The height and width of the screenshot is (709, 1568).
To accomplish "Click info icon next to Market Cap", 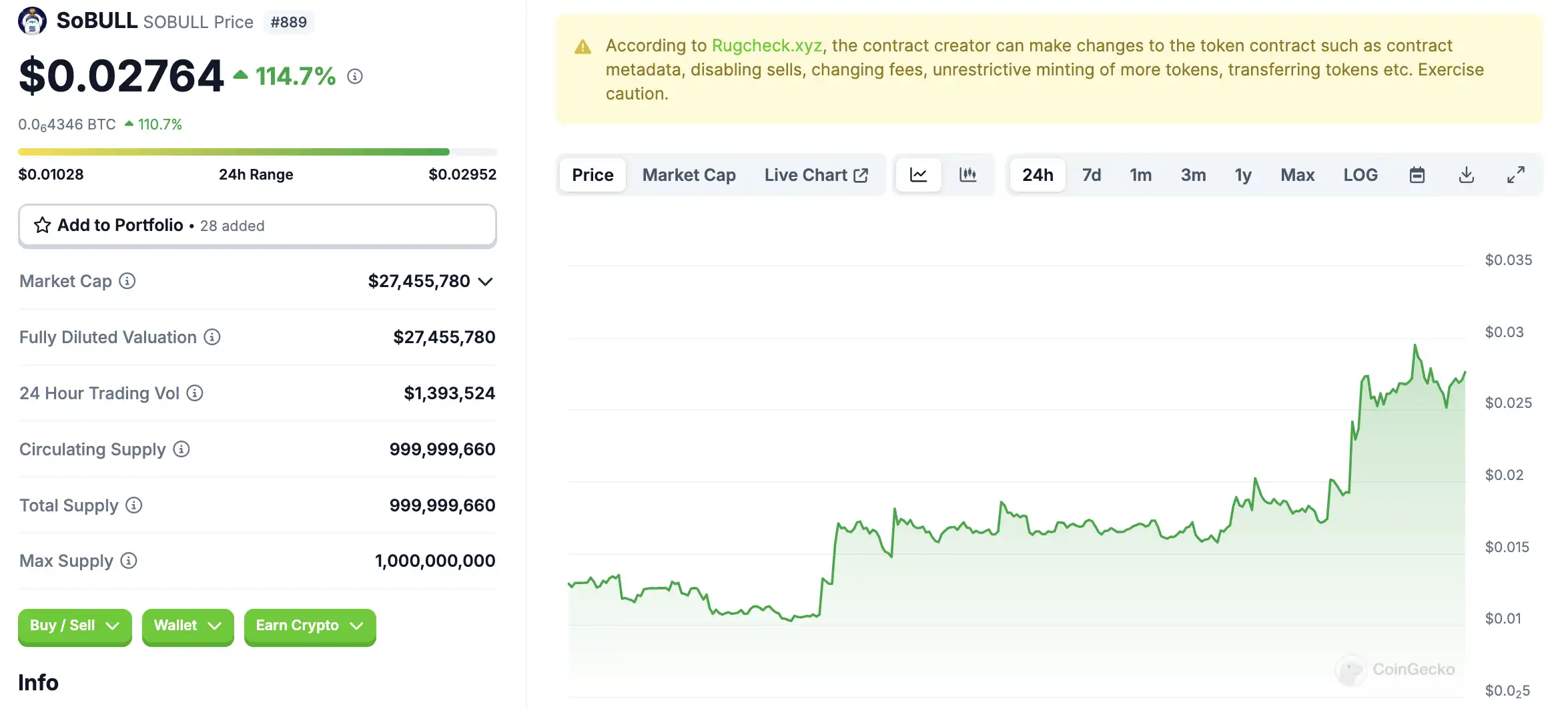I will [x=127, y=281].
